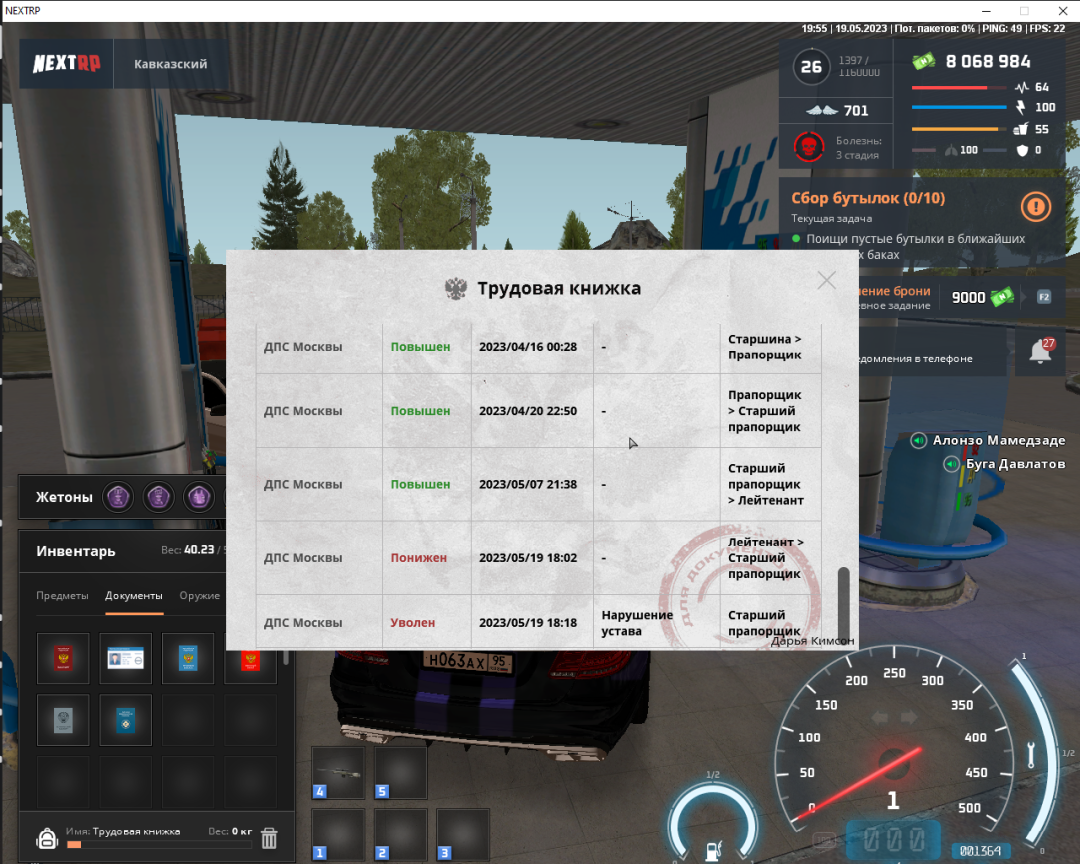Open the gray document booklet

click(x=63, y=720)
